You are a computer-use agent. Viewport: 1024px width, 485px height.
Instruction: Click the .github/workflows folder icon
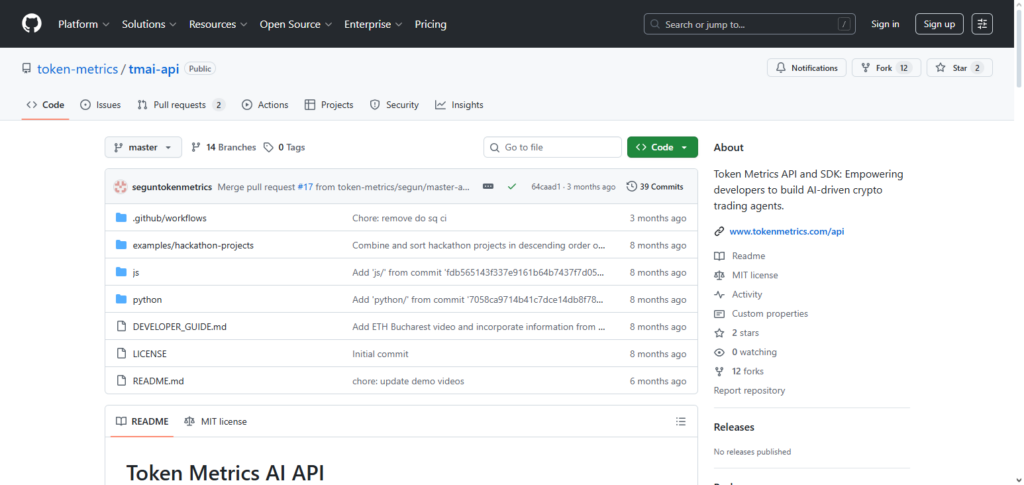(x=121, y=218)
